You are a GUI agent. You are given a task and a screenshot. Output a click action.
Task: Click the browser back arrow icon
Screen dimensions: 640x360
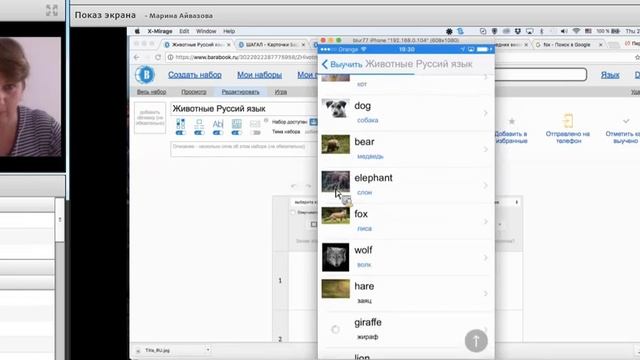coord(137,57)
